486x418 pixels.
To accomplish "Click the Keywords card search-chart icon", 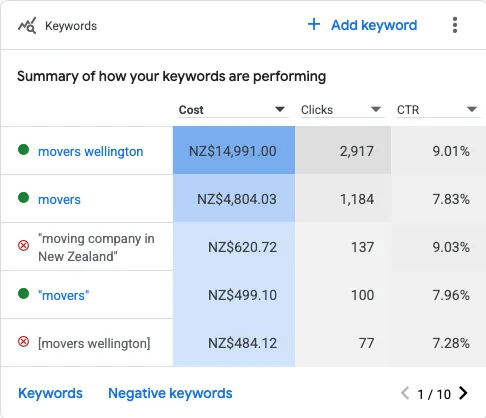I will pos(27,26).
